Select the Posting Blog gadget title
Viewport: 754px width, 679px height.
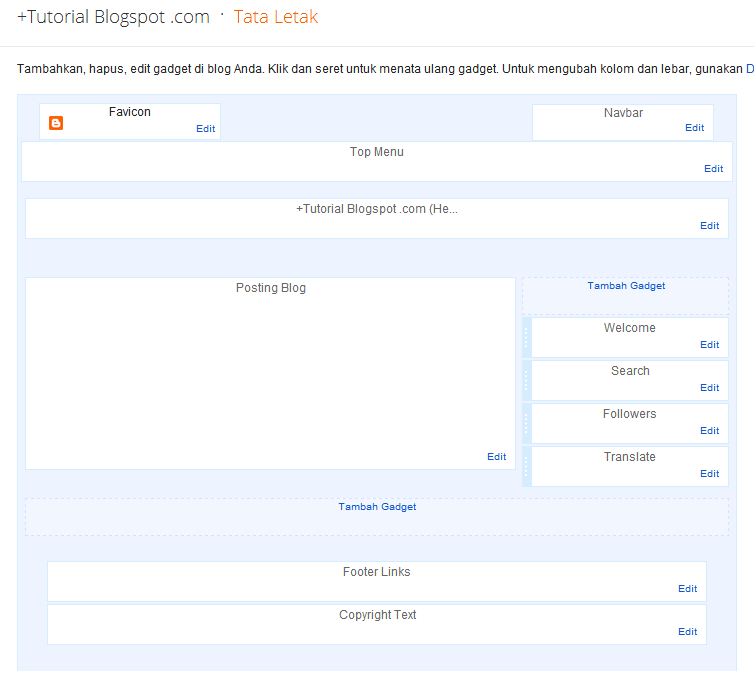coord(271,288)
